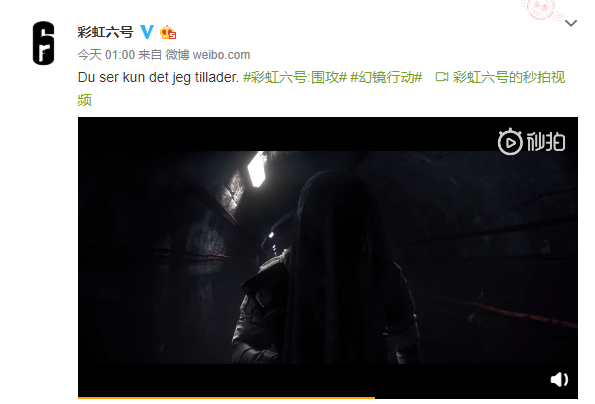
Task: Mute the video with the speaker icon
Action: tap(559, 379)
